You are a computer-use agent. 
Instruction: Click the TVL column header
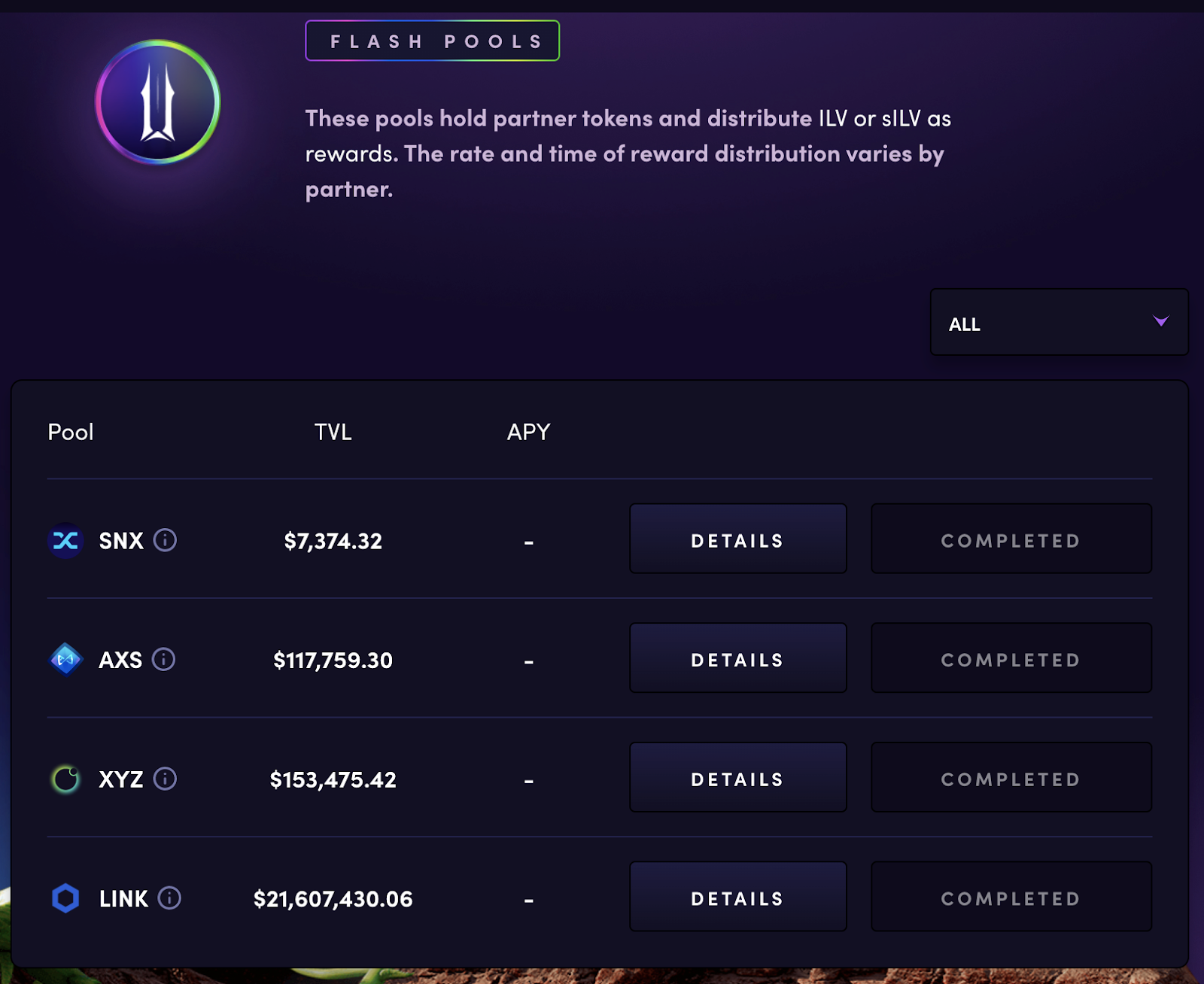pyautogui.click(x=333, y=431)
